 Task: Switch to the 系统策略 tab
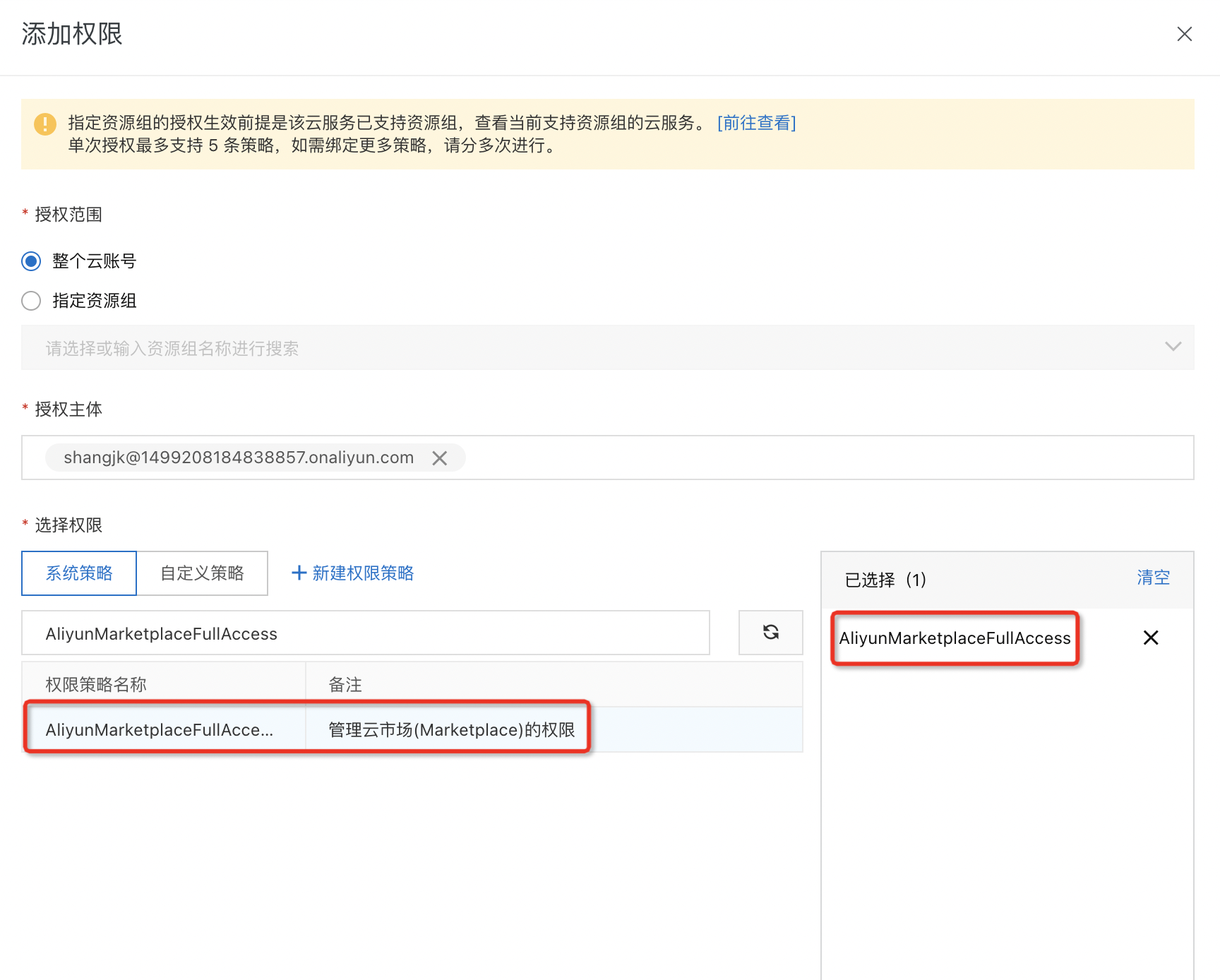pos(79,573)
